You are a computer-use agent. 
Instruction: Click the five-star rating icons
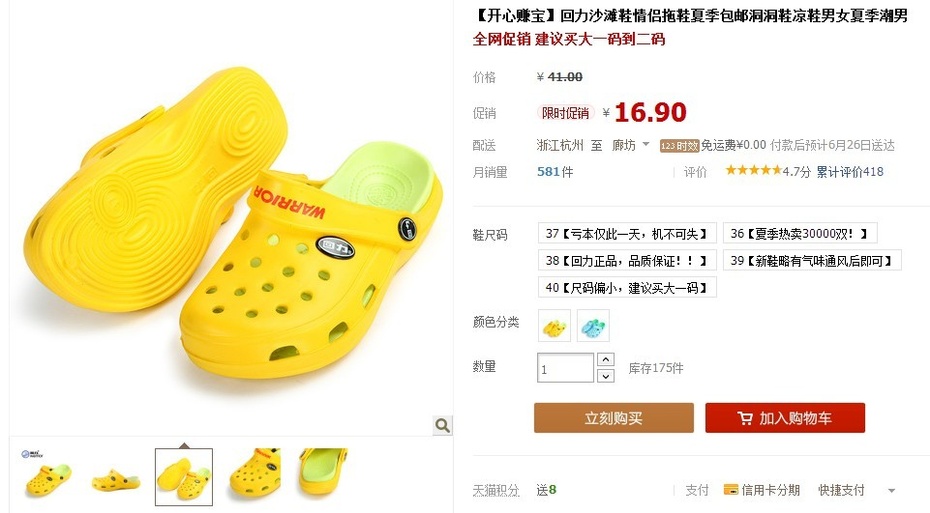tap(753, 171)
